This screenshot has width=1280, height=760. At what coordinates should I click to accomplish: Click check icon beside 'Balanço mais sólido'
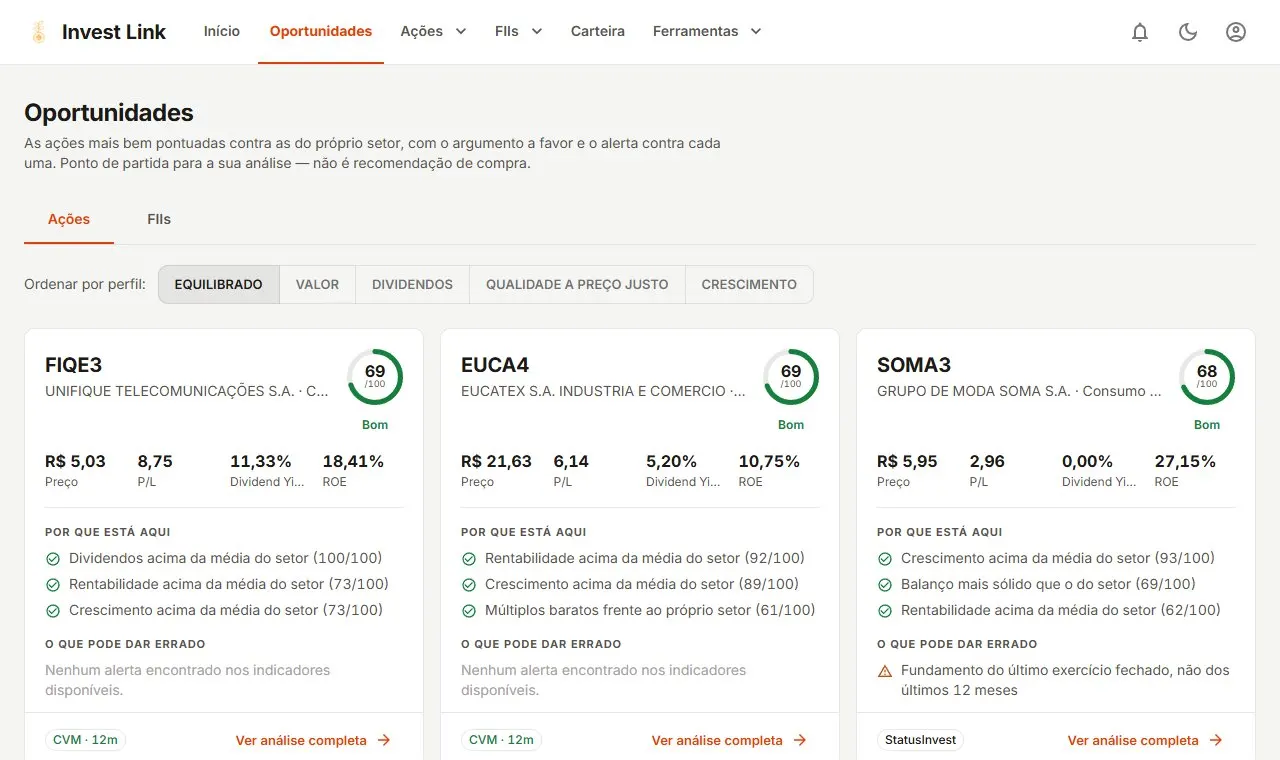pyautogui.click(x=885, y=585)
